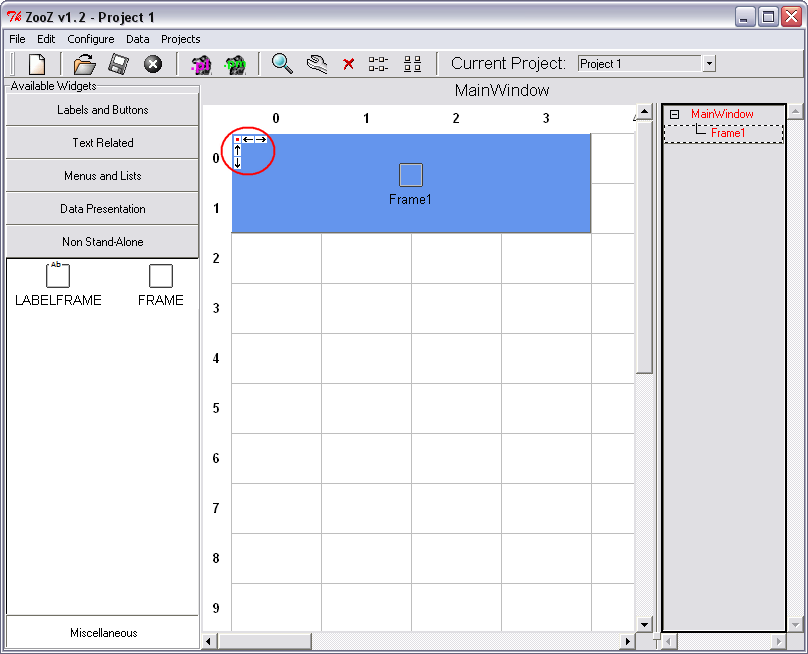This screenshot has height=654, width=808.
Task: Click row header 9 of the grid
Action: [x=216, y=608]
